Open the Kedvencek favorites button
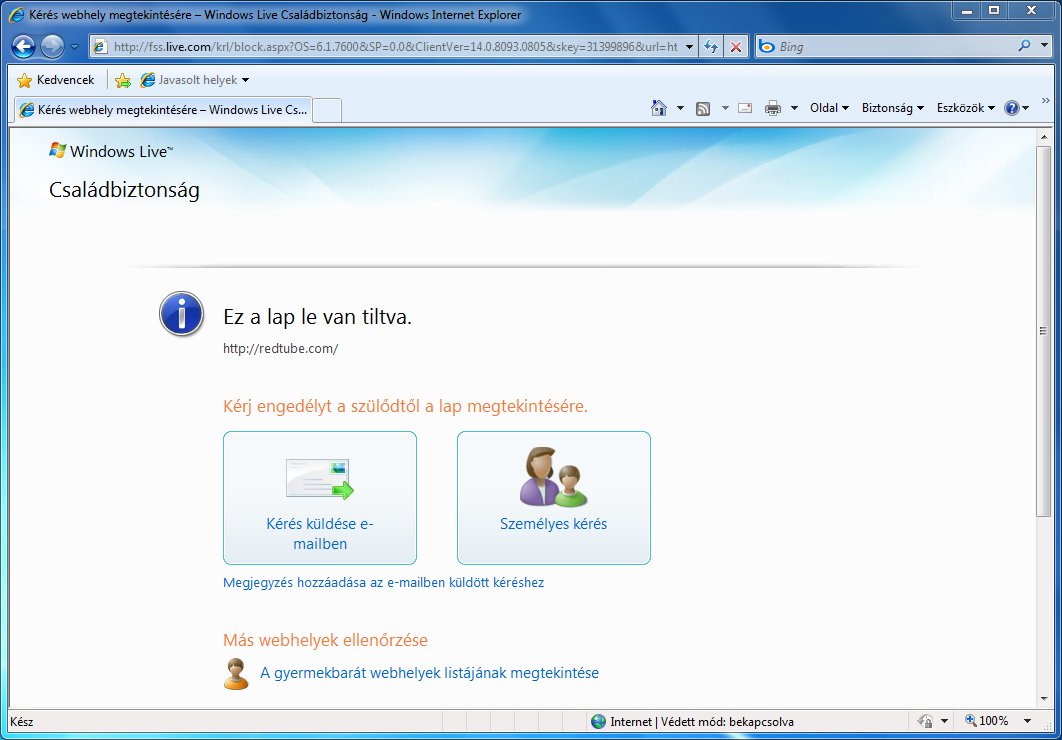Screen dimensions: 1062x740 pyautogui.click(x=56, y=80)
